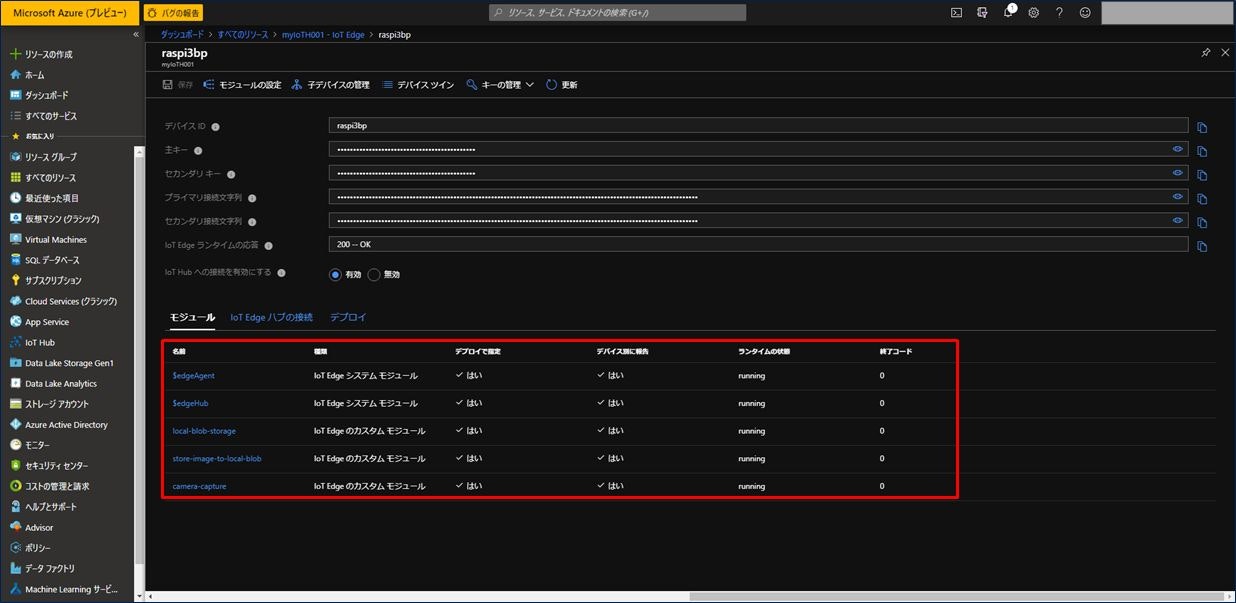
Task: Pin the raspi3bp blade
Action: pos(1206,52)
